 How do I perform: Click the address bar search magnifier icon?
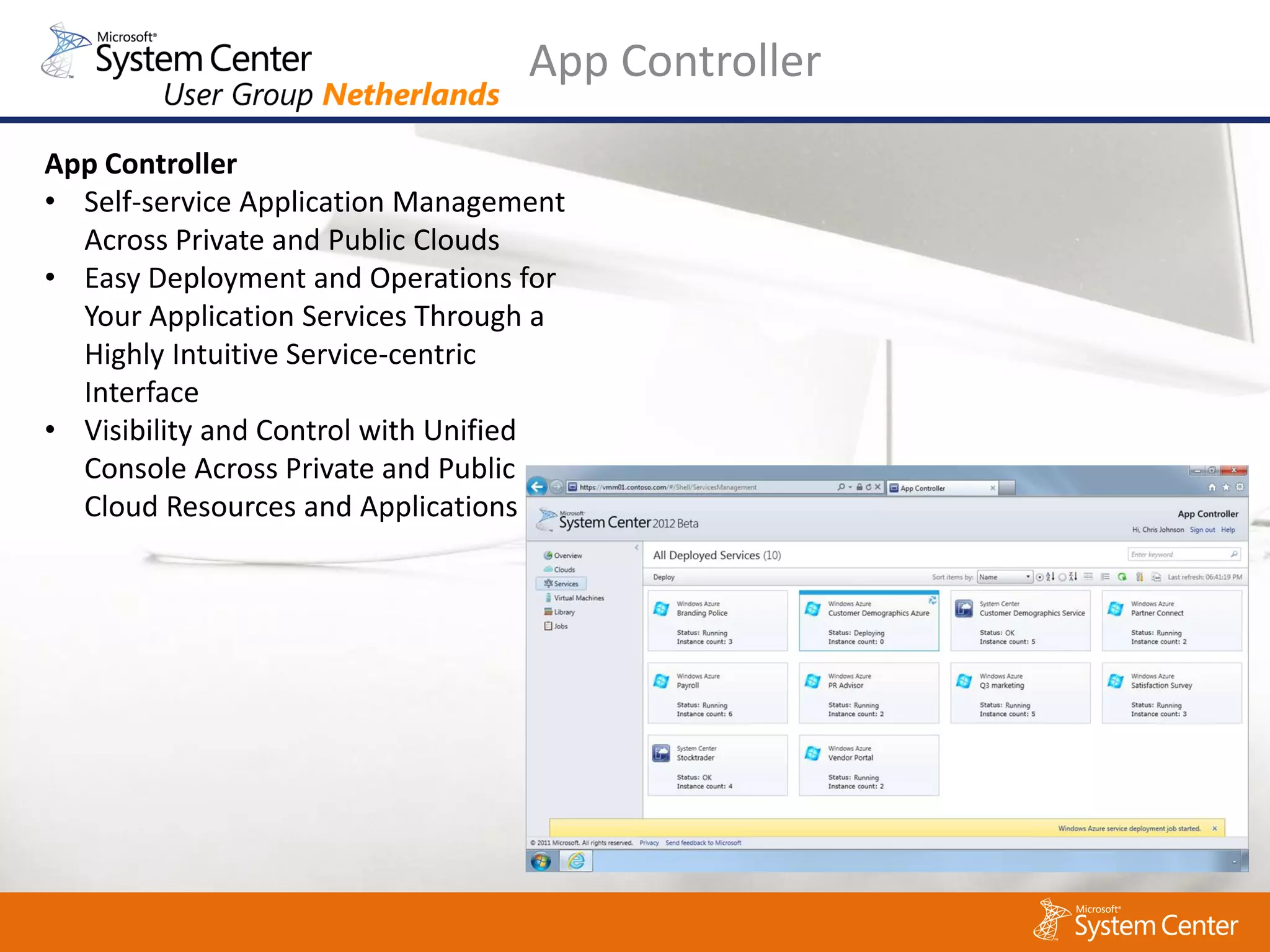841,487
